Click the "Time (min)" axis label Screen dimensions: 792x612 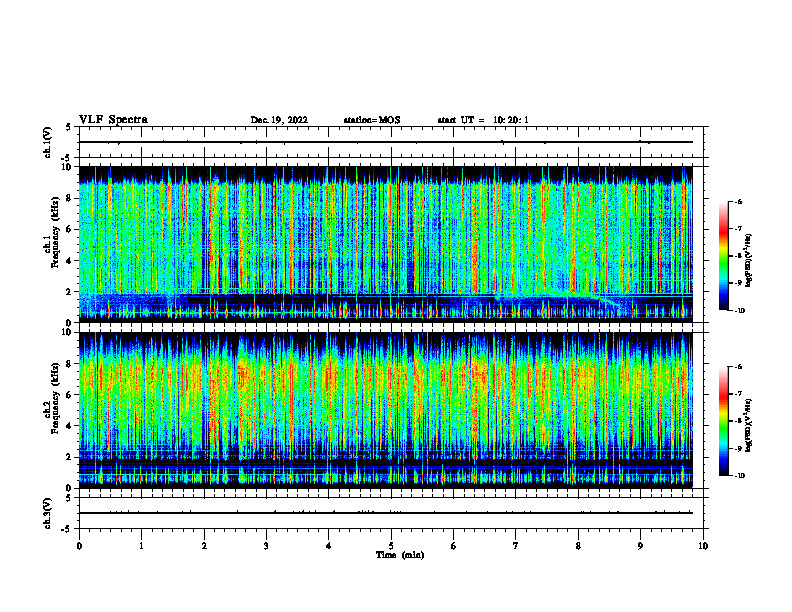click(400, 555)
